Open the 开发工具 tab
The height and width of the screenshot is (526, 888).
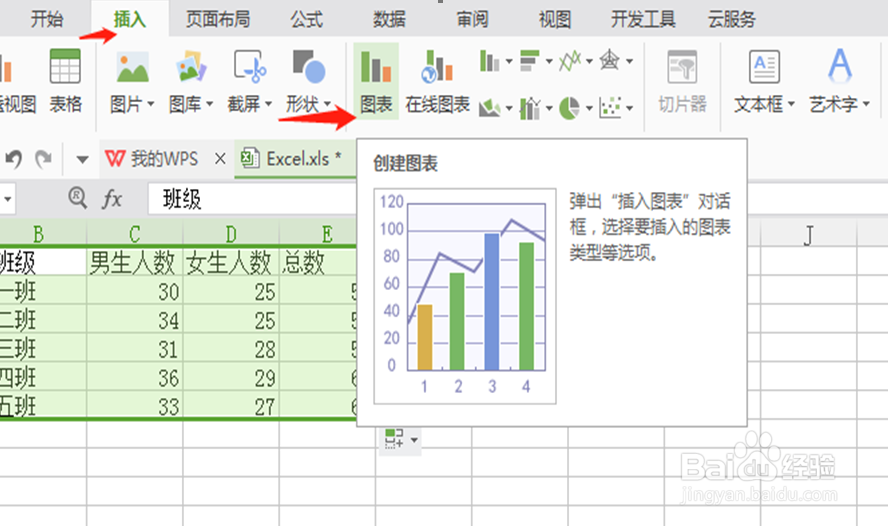[x=643, y=19]
